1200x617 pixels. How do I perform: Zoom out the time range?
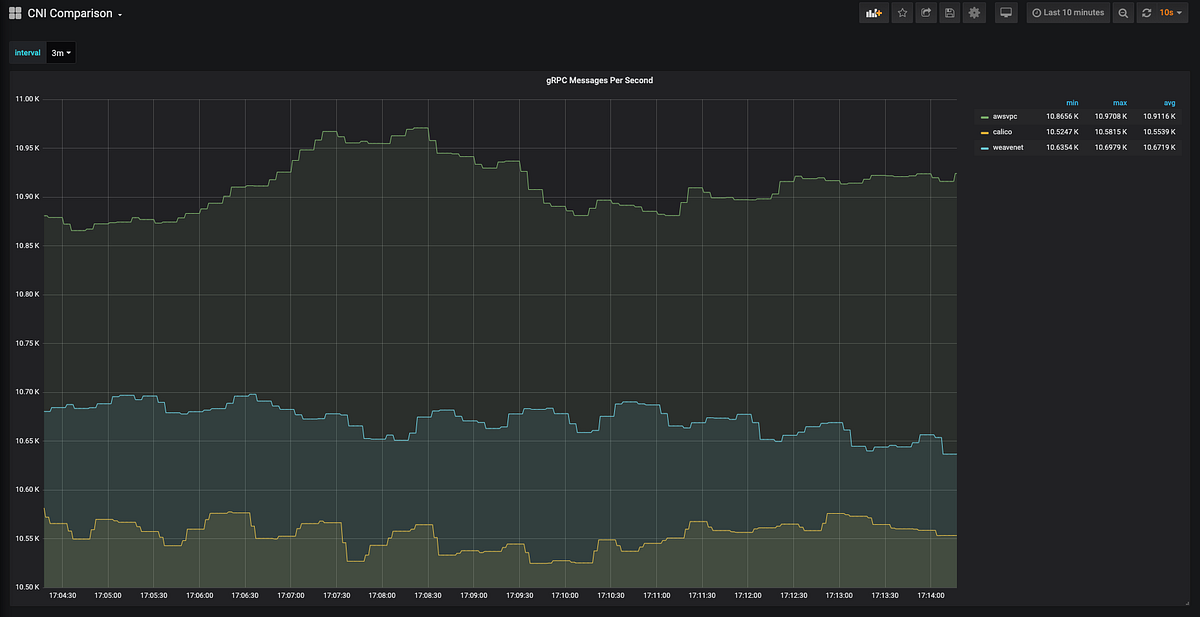pos(1122,12)
